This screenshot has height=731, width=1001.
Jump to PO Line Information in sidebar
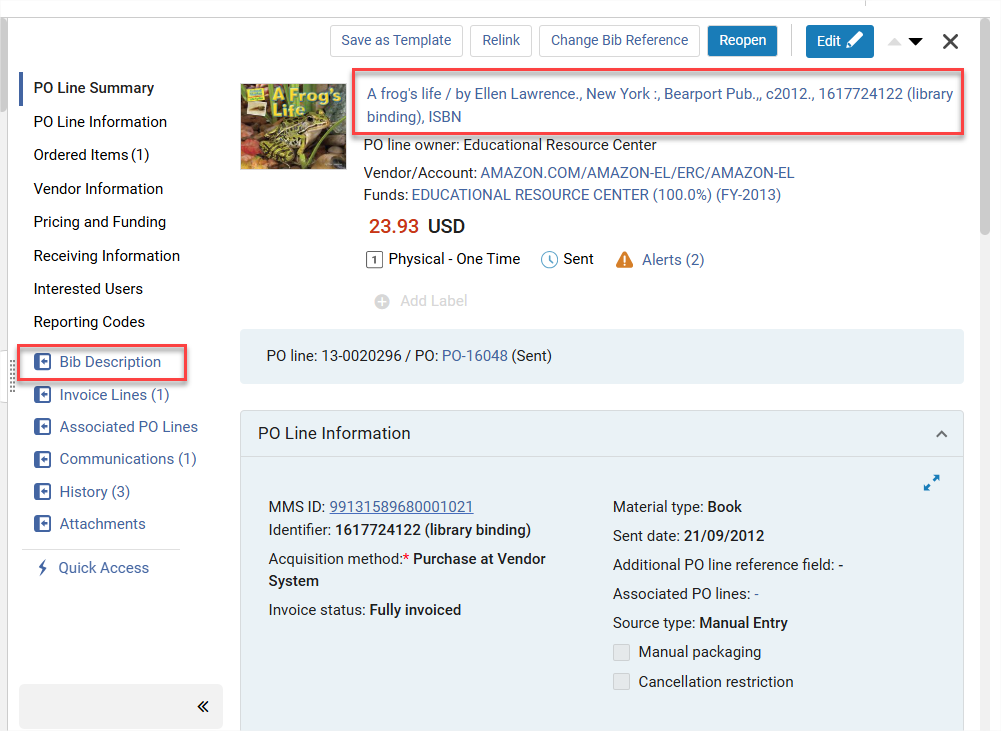[100, 122]
